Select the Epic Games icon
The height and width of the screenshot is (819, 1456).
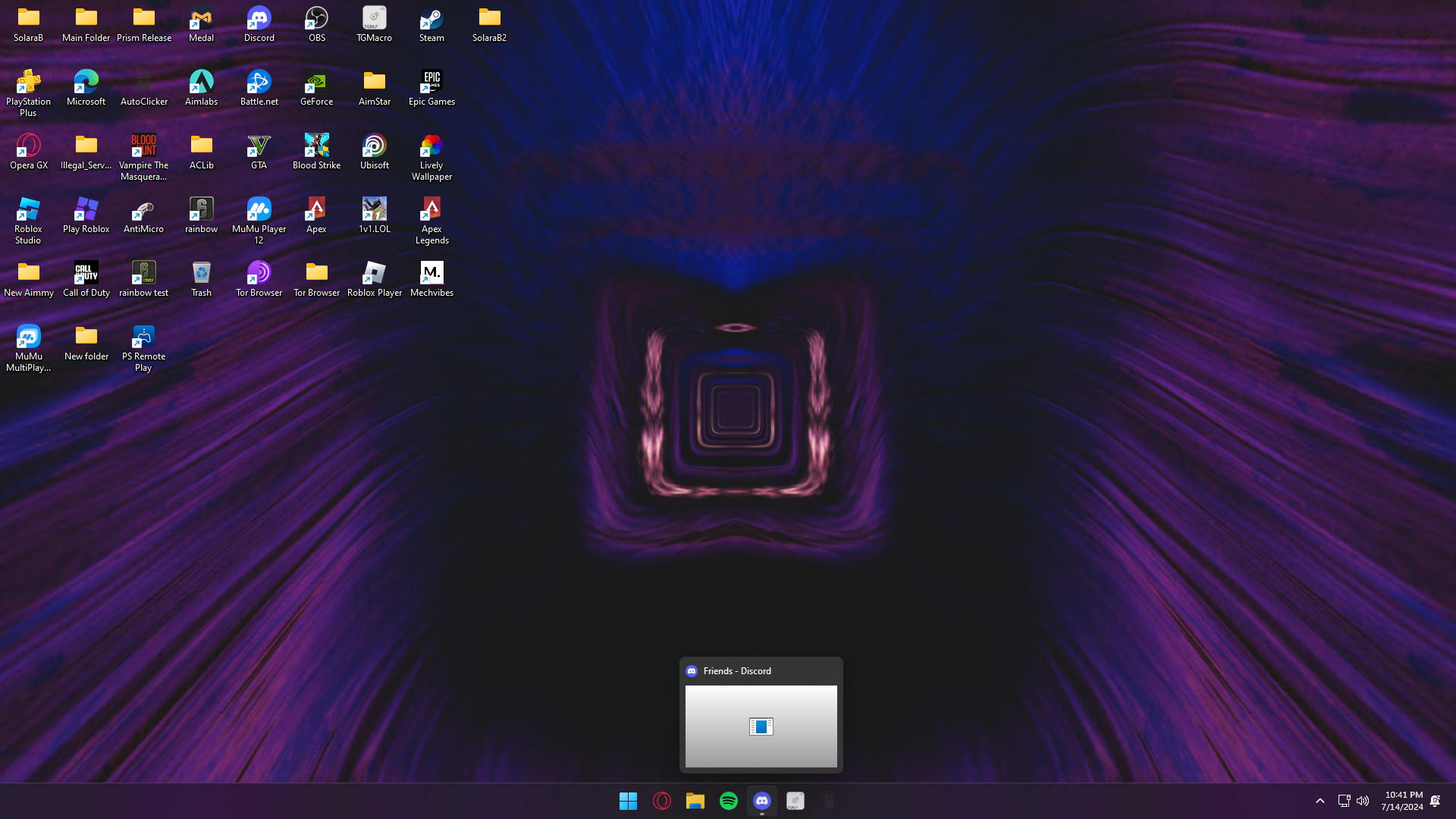coord(431,87)
